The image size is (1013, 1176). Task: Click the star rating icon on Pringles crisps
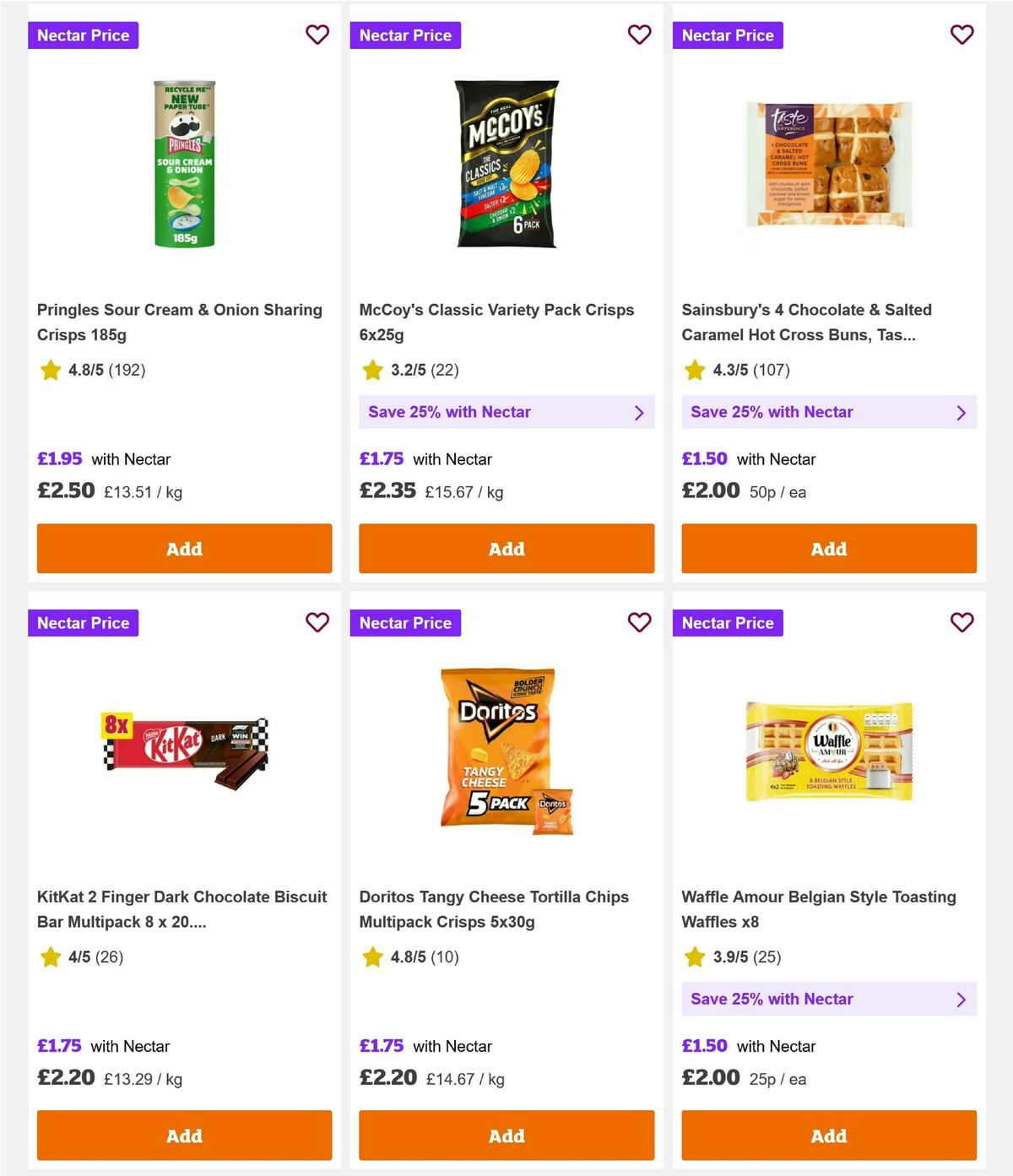coord(50,370)
